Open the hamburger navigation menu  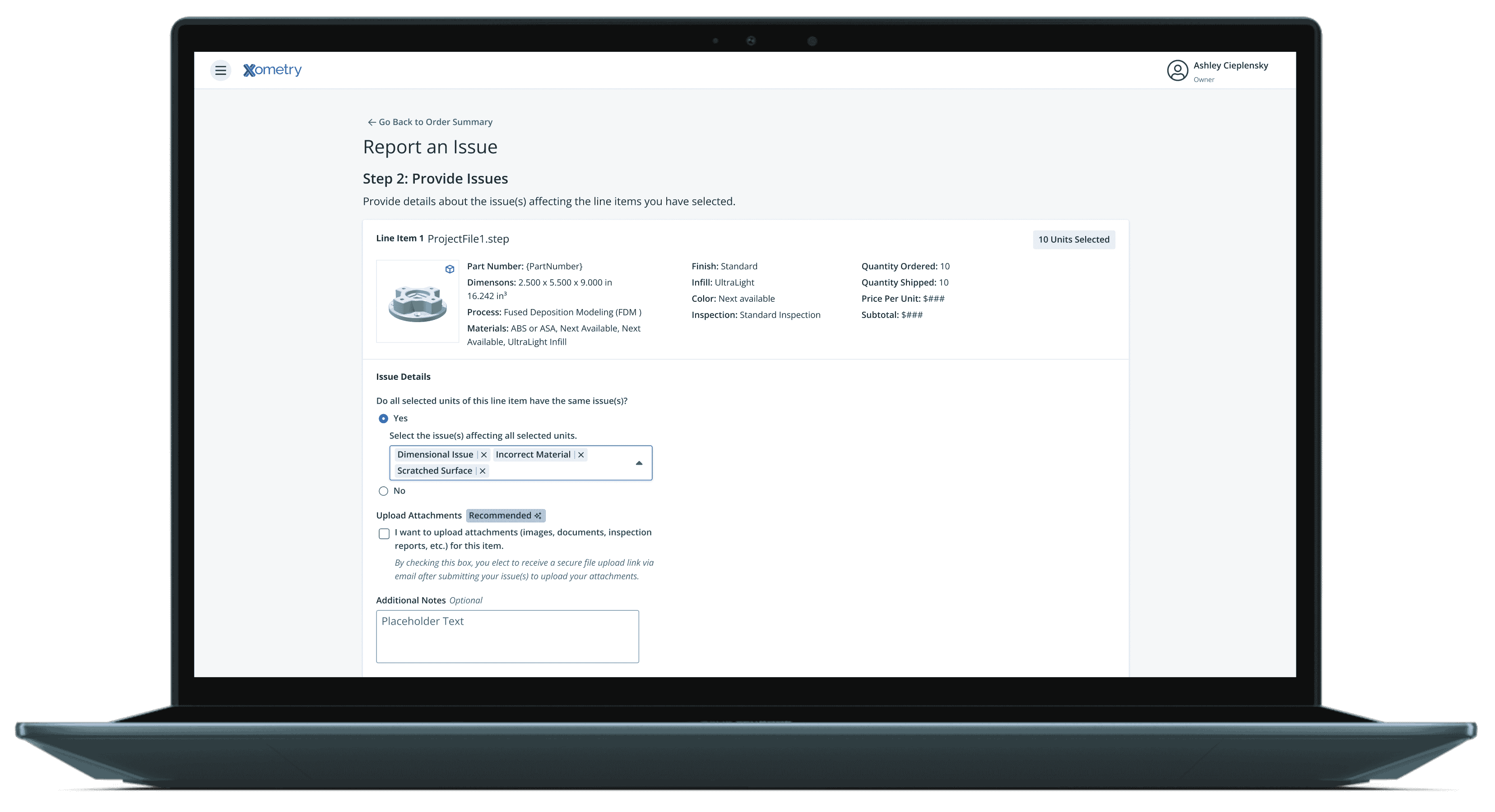point(221,70)
